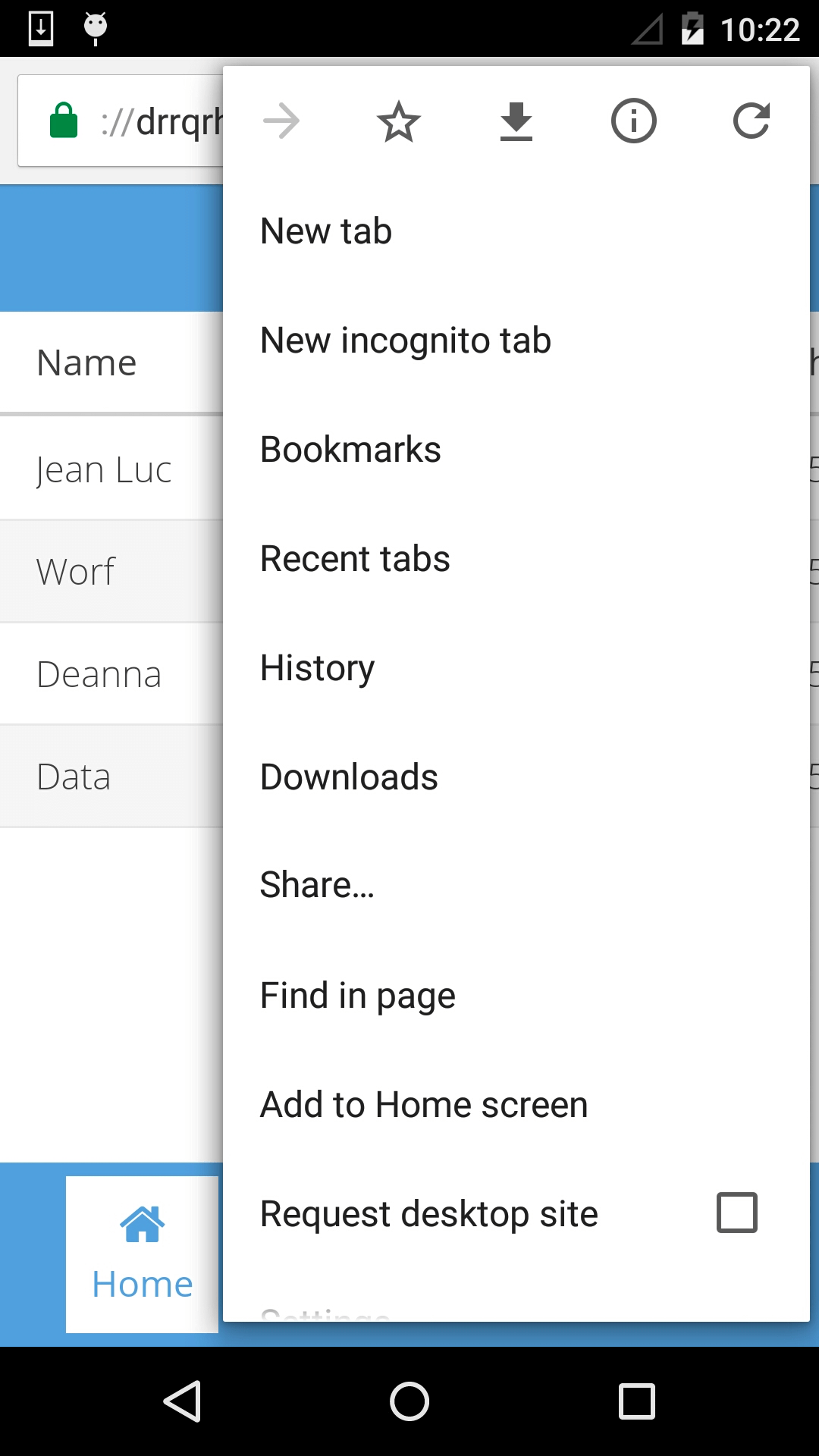Reload page using refresh icon
Screen dimensions: 819x1456
point(752,121)
